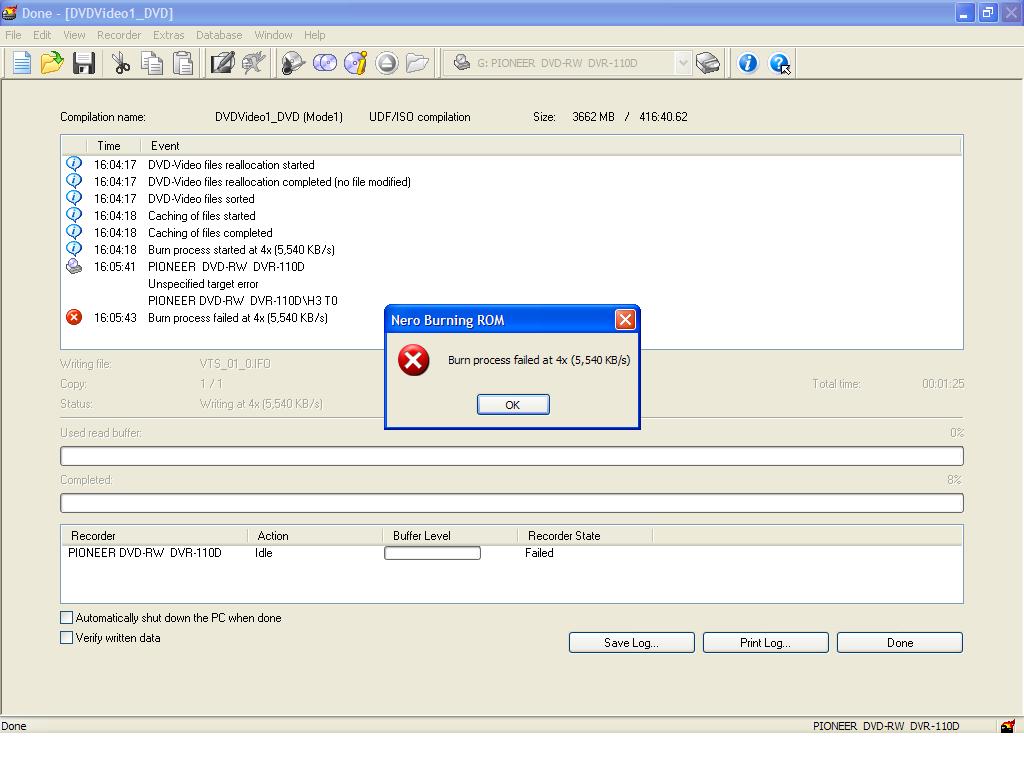Image resolution: width=1024 pixels, height=768 pixels.
Task: Click the Time column header in the event log
Action: [113, 146]
